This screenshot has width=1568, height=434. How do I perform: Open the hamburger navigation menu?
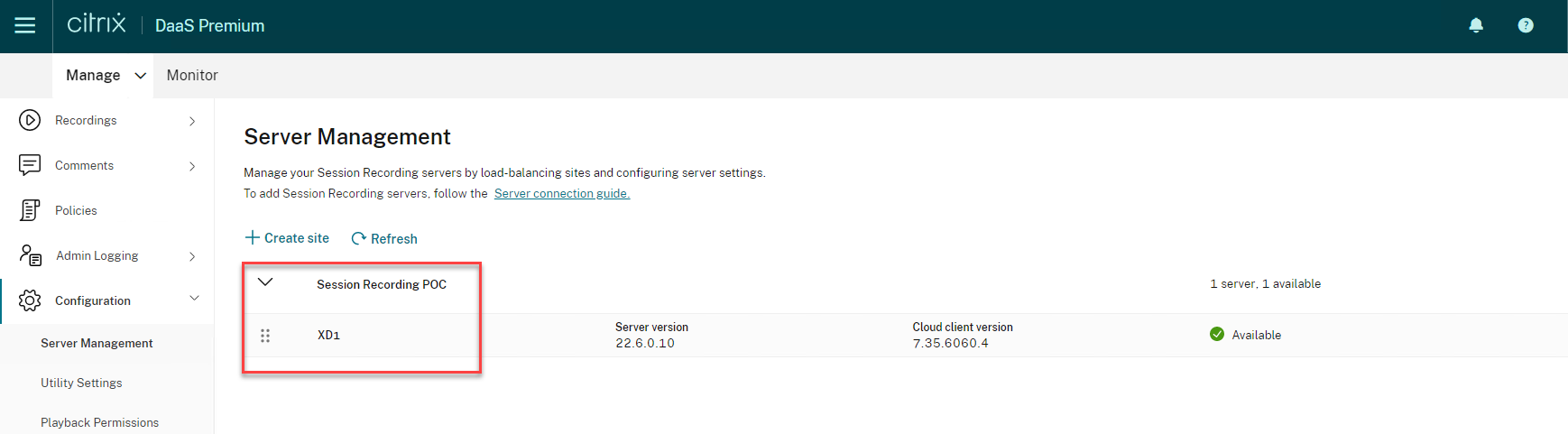[25, 26]
